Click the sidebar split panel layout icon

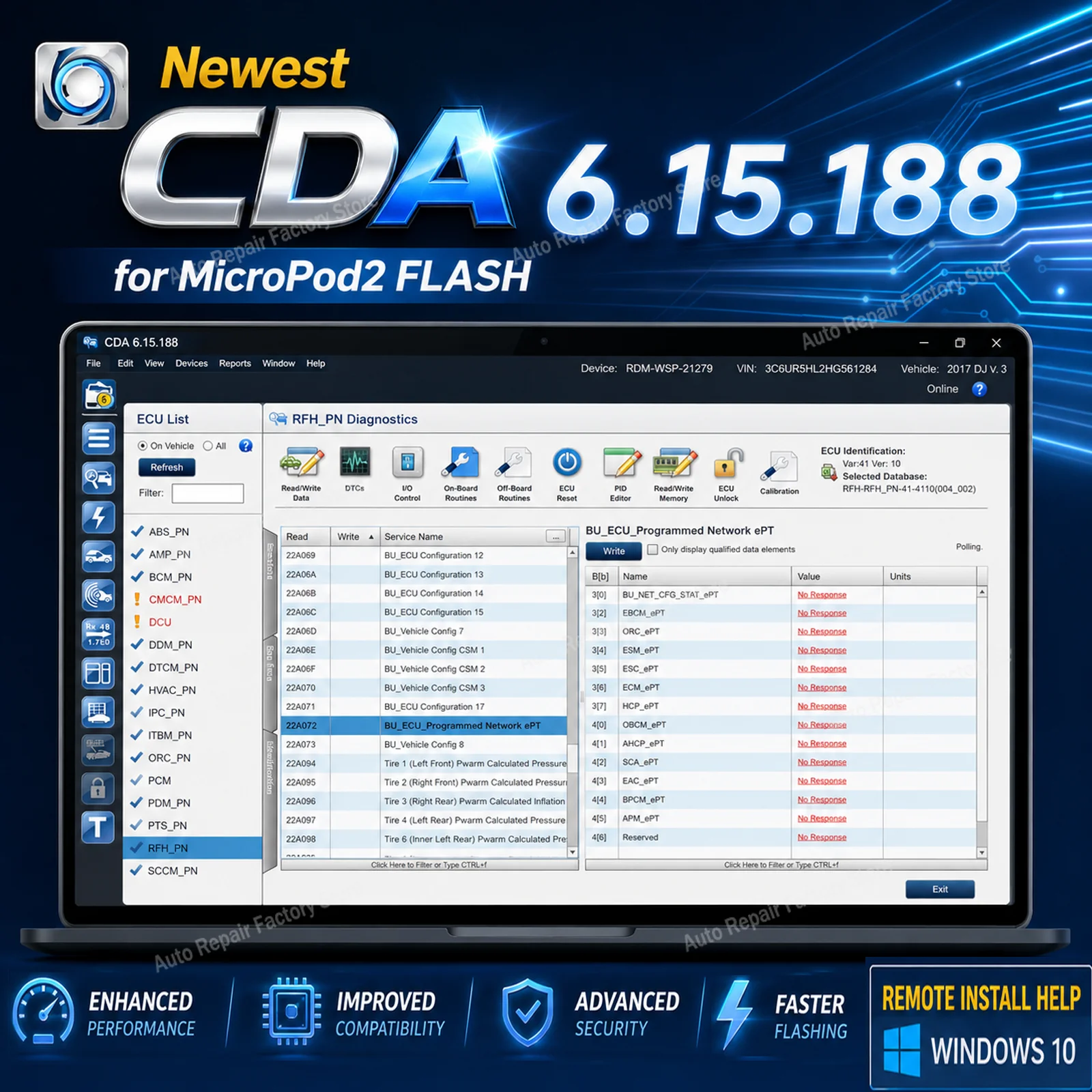pos(98,673)
